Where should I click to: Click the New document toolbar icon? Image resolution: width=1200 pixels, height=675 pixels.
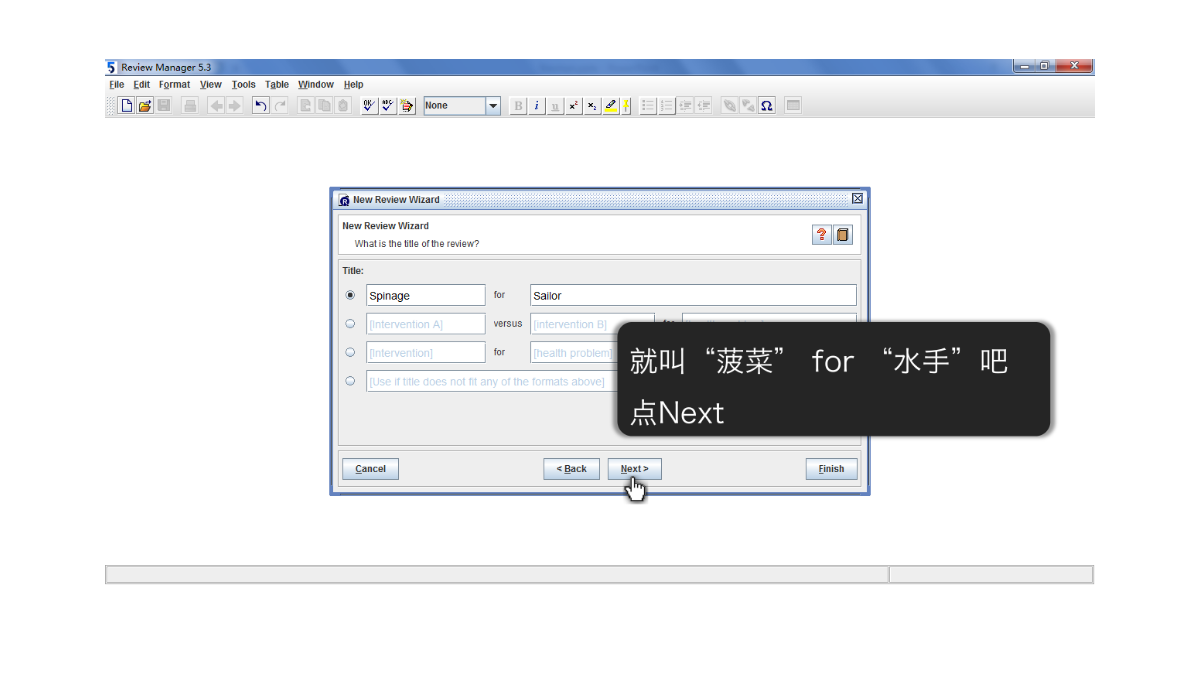tap(127, 105)
